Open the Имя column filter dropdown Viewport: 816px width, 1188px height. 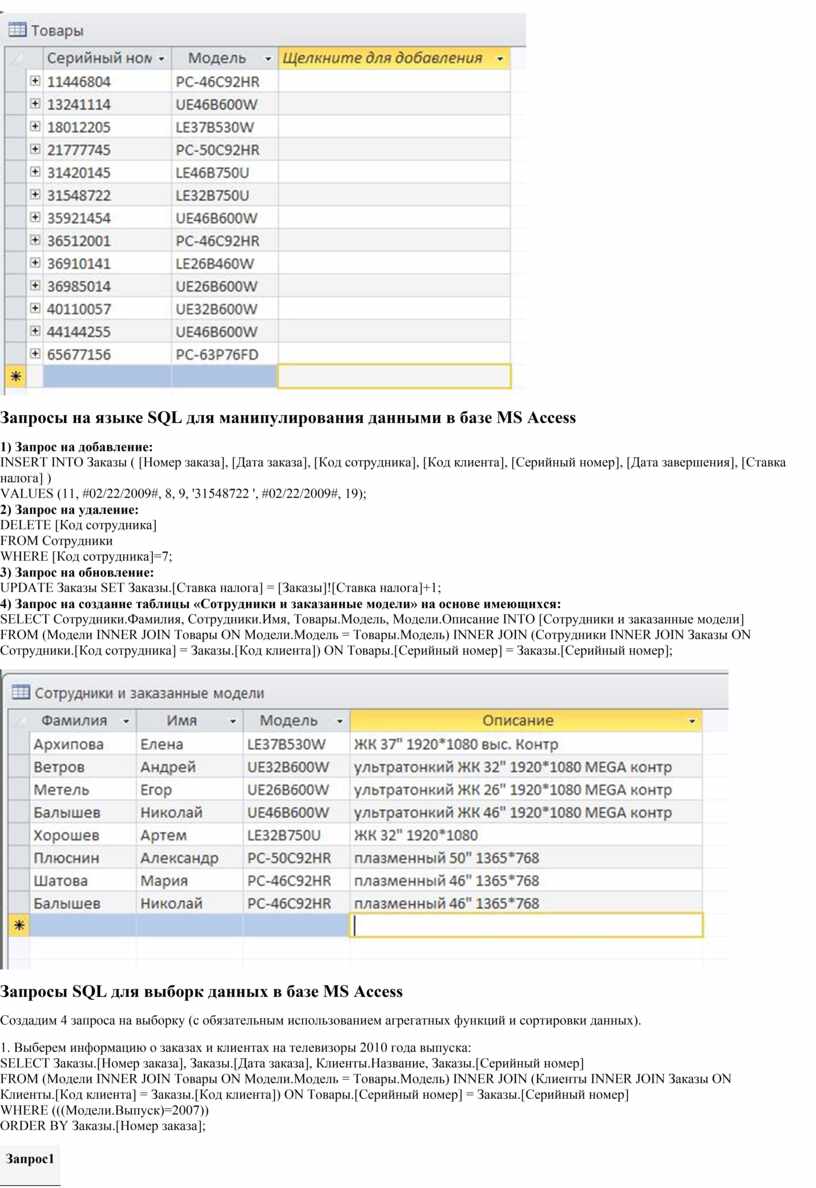tap(233, 721)
